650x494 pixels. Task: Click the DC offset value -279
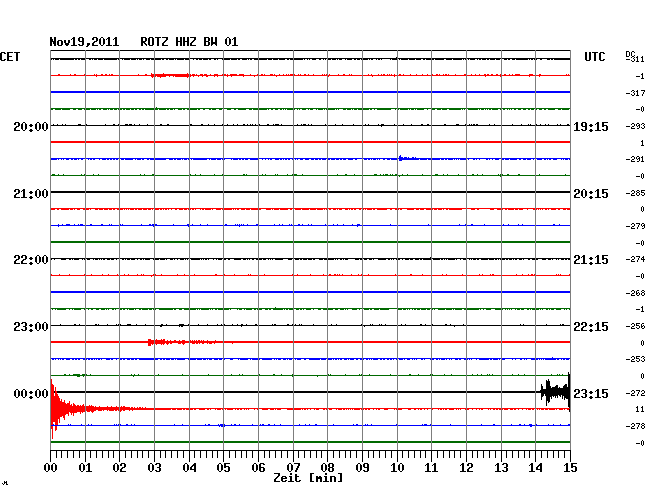(635, 226)
